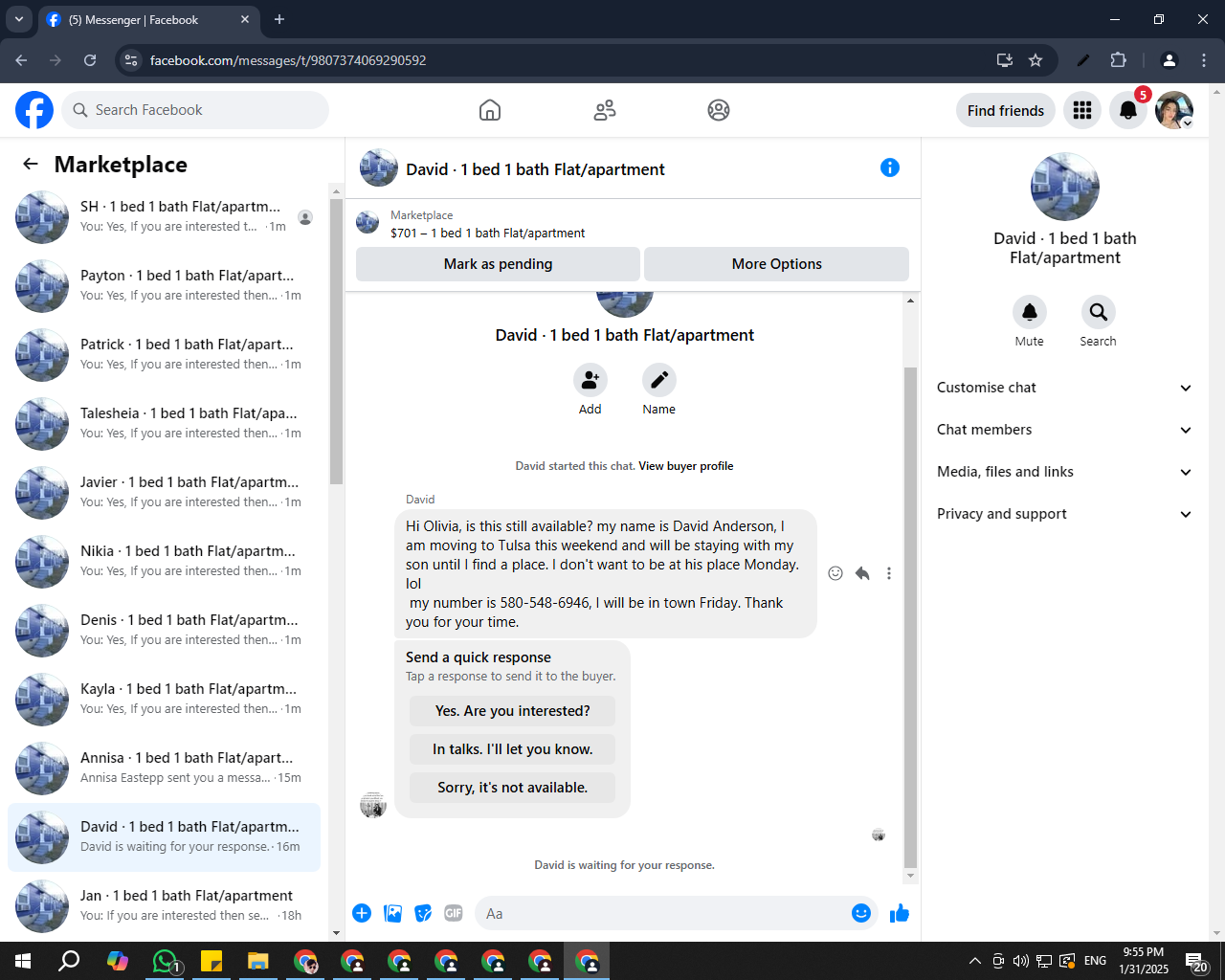1225x980 pixels.
Task: Click the conversation list scrollbar
Action: click(336, 342)
